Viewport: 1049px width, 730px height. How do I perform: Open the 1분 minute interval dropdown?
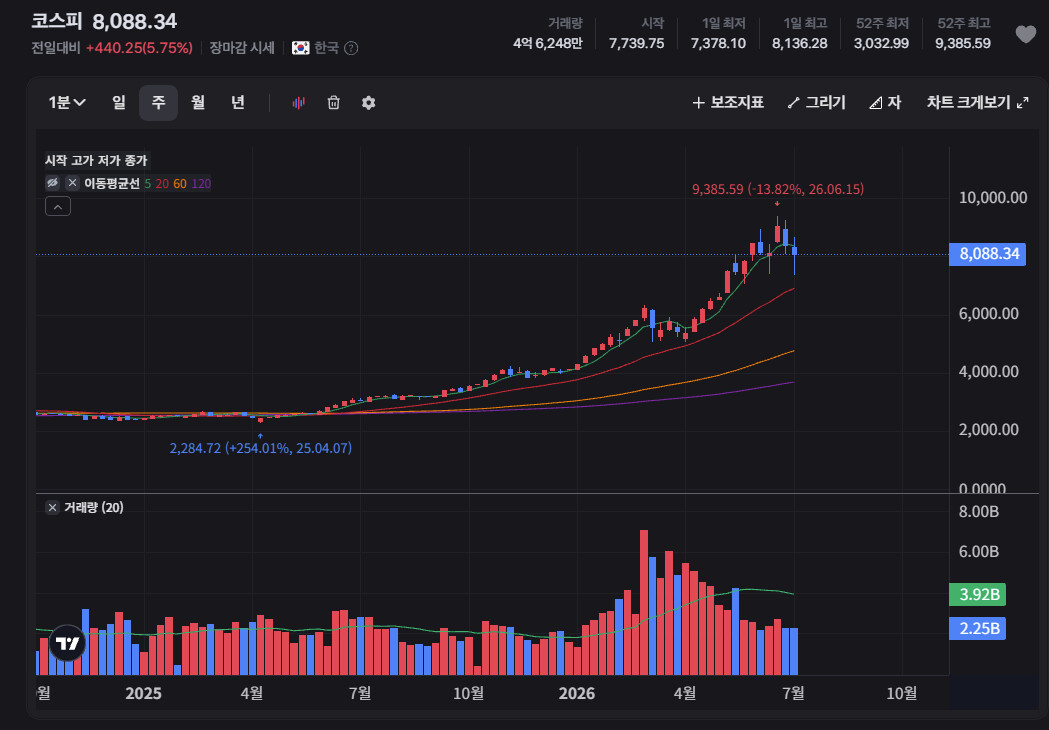pos(66,102)
